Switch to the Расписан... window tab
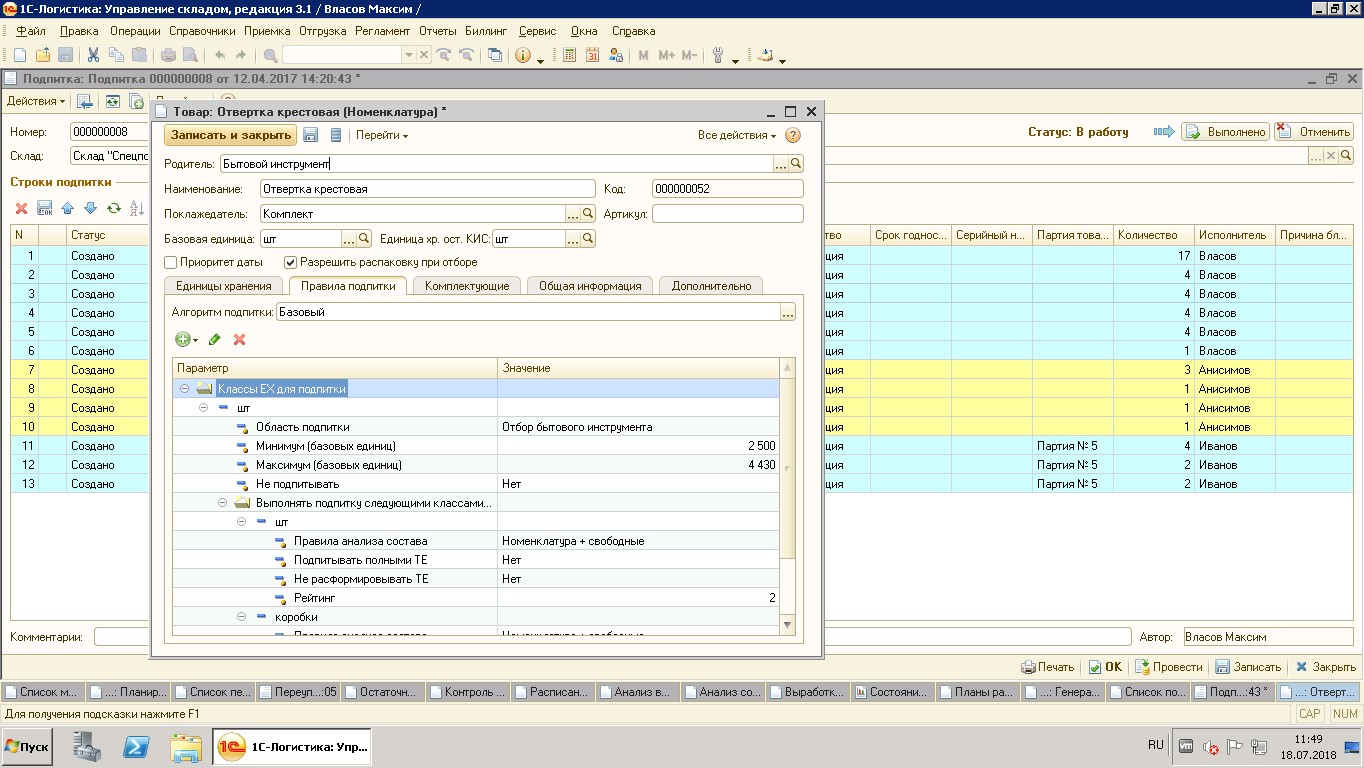1364x768 pixels. click(552, 691)
